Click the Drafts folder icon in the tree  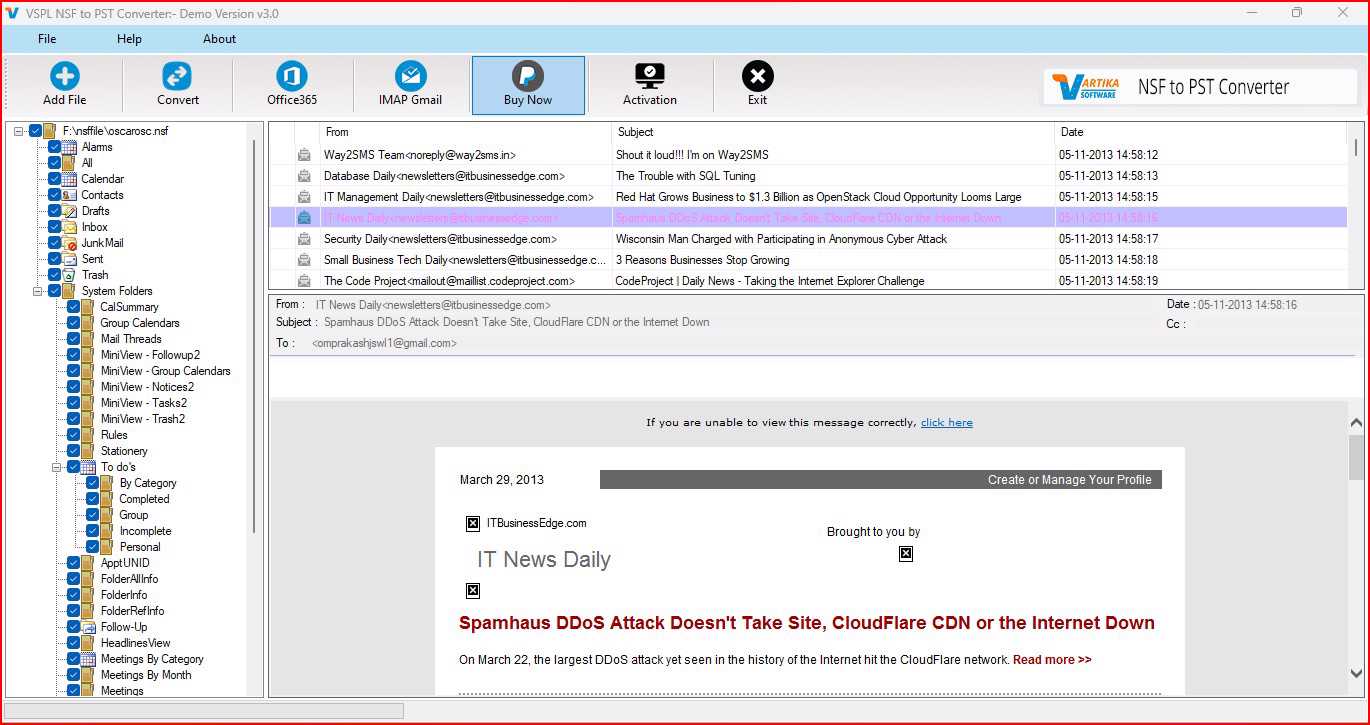70,211
